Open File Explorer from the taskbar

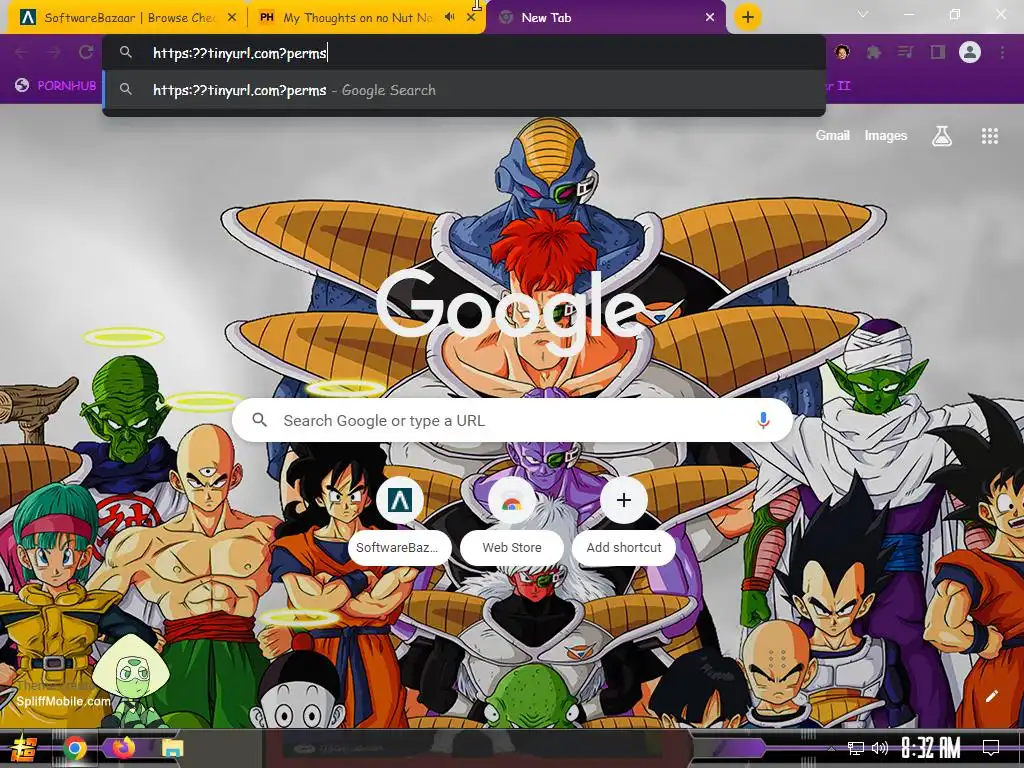pos(172,748)
